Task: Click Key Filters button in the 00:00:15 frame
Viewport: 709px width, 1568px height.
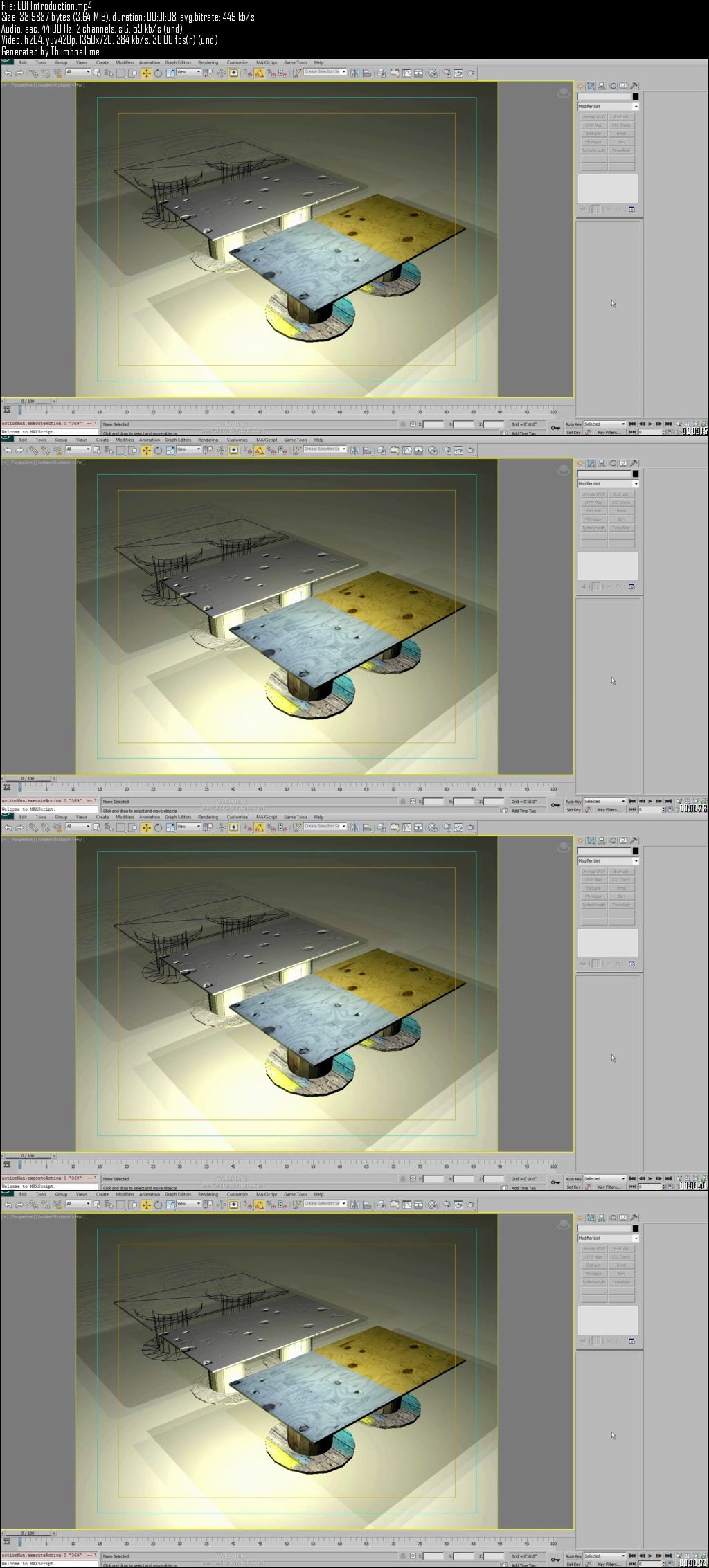Action: tap(609, 432)
